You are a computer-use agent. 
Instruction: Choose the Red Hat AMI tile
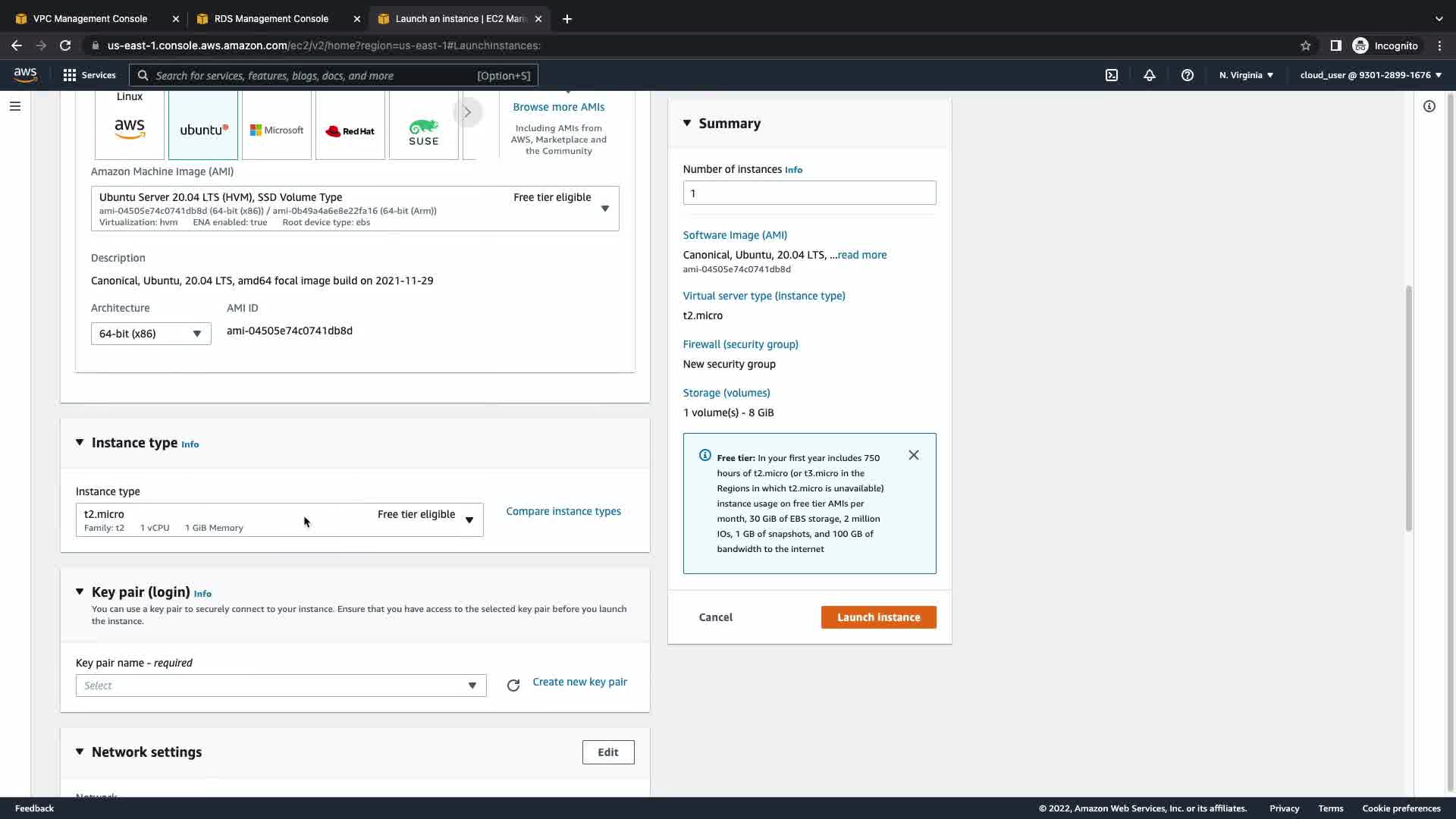point(350,130)
